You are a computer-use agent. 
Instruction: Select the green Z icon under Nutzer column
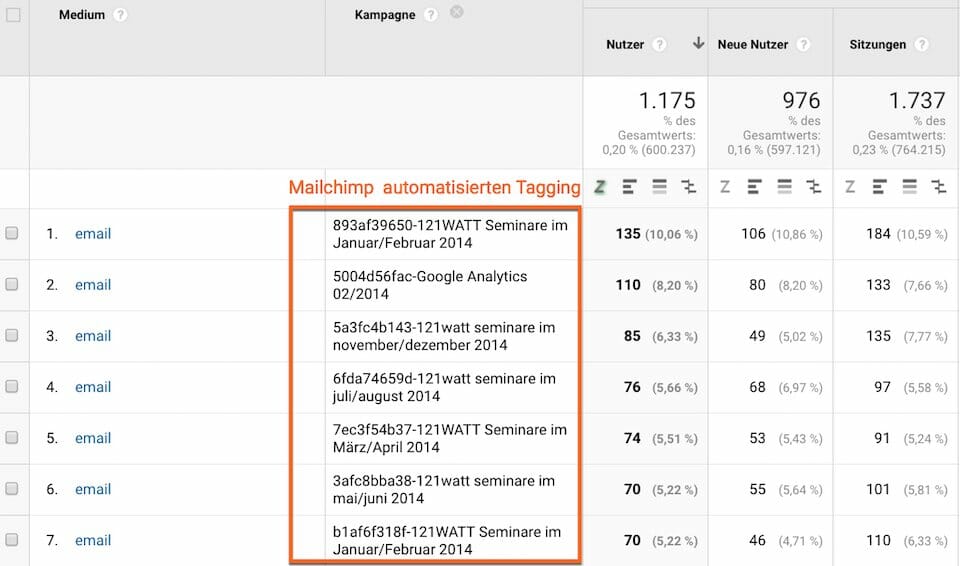point(600,187)
